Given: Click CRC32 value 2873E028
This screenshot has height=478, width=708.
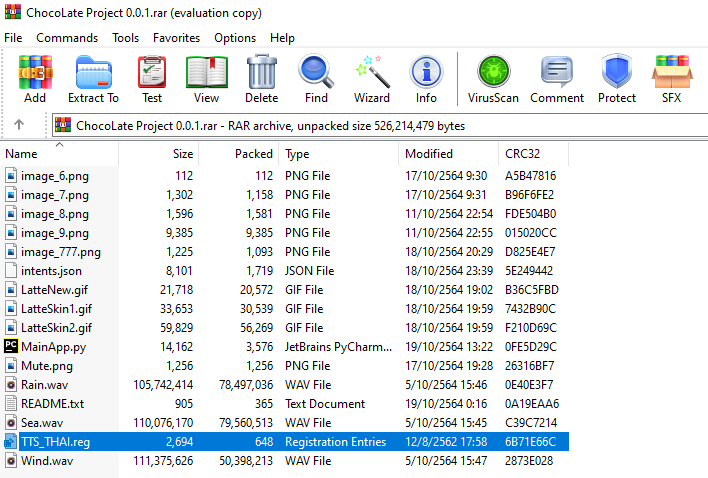Looking at the screenshot, I should pyautogui.click(x=529, y=460).
